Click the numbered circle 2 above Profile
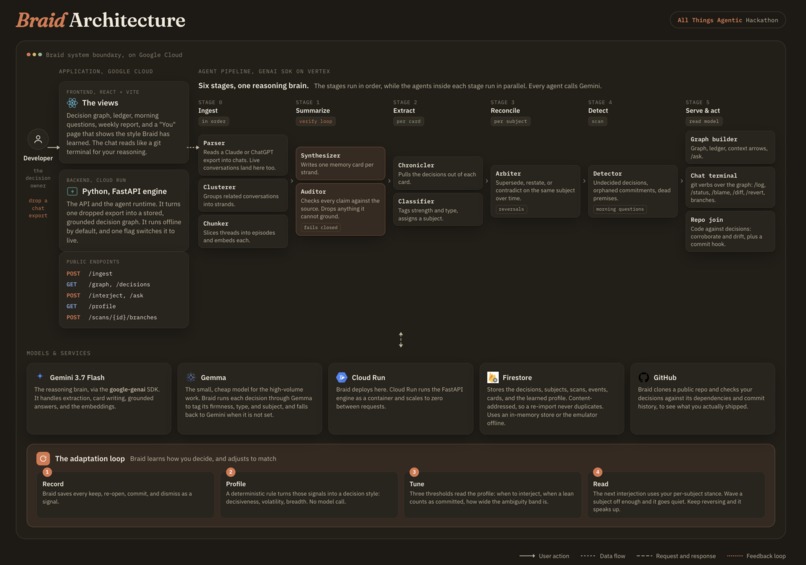Screen dimensions: 806x565 [x=231, y=472]
